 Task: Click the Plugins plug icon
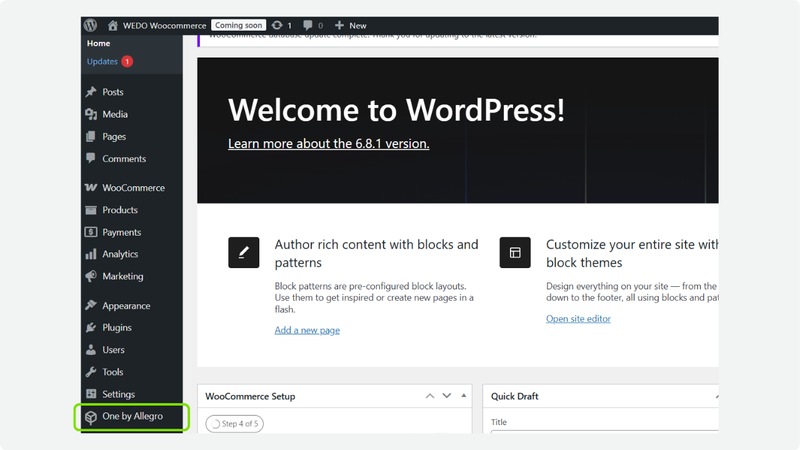tap(91, 328)
